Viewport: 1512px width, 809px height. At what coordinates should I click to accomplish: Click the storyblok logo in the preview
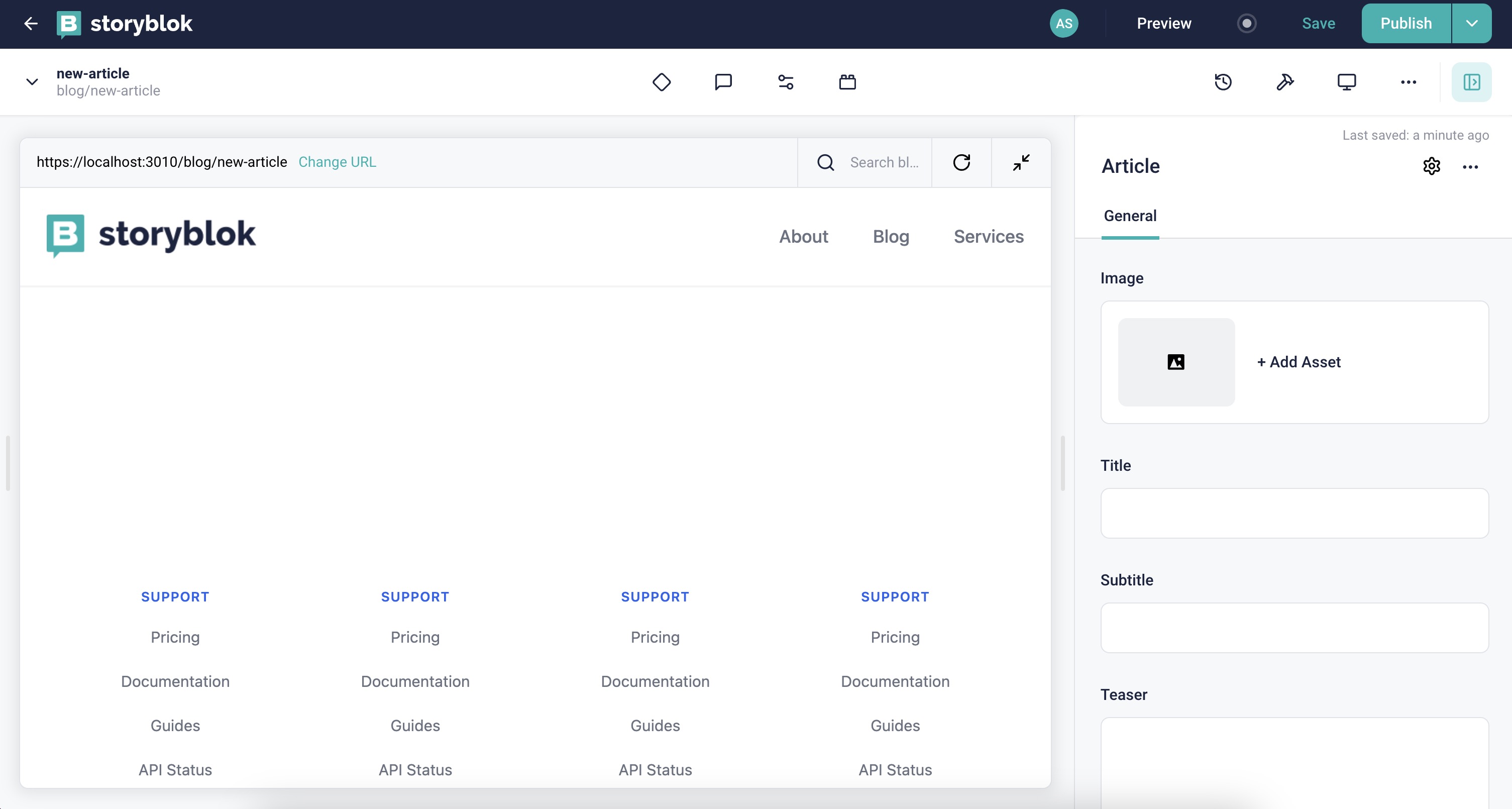pos(151,236)
